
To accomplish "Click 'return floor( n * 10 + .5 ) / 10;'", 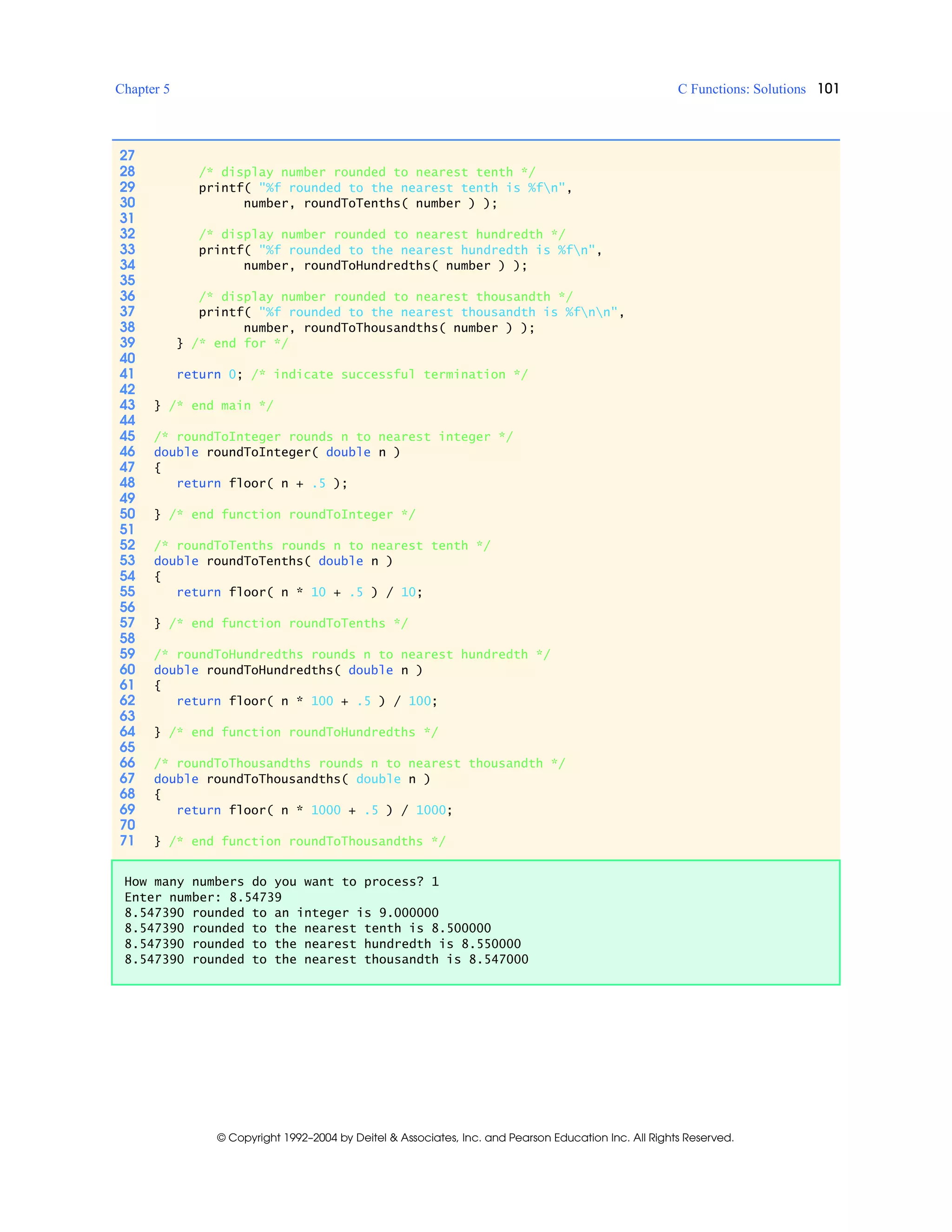I will [299, 592].
